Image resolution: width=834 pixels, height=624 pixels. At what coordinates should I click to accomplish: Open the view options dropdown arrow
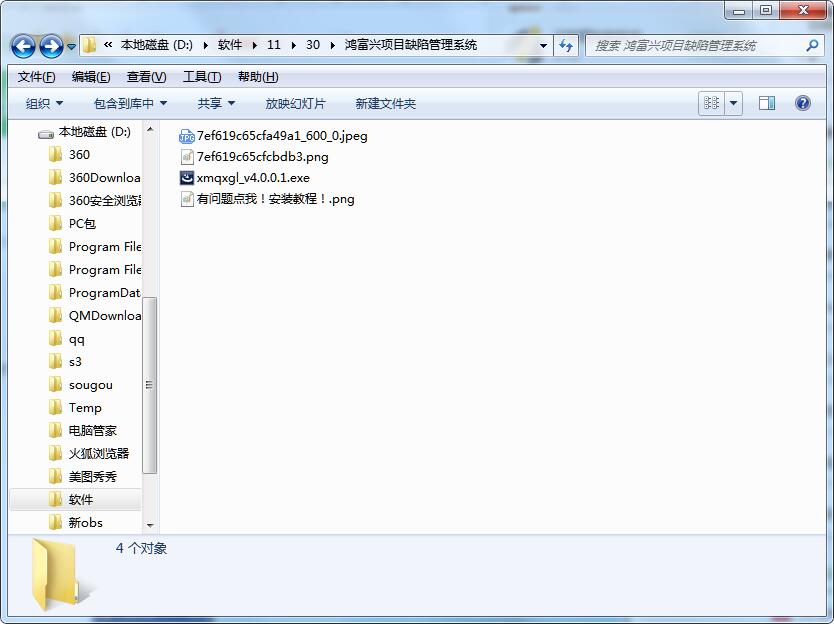pos(734,103)
